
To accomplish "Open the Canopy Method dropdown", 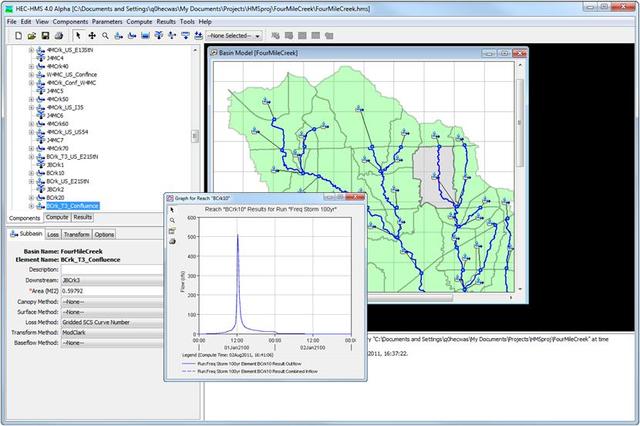I will pyautogui.click(x=111, y=302).
